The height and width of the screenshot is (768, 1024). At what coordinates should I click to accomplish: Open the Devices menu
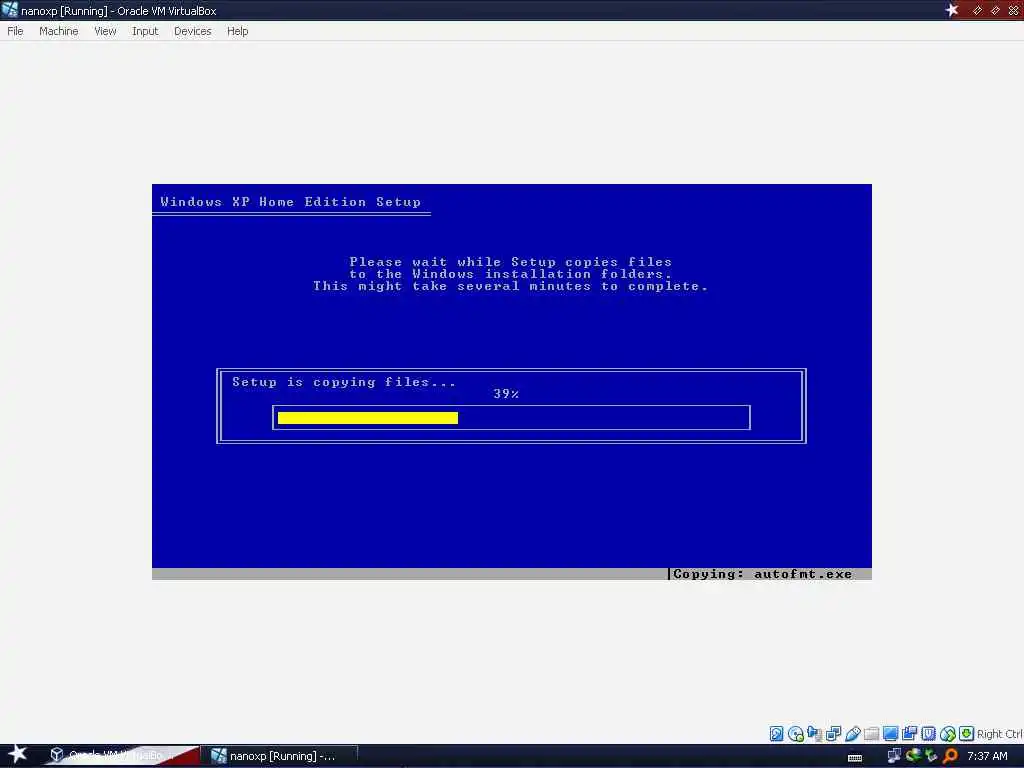(x=192, y=31)
